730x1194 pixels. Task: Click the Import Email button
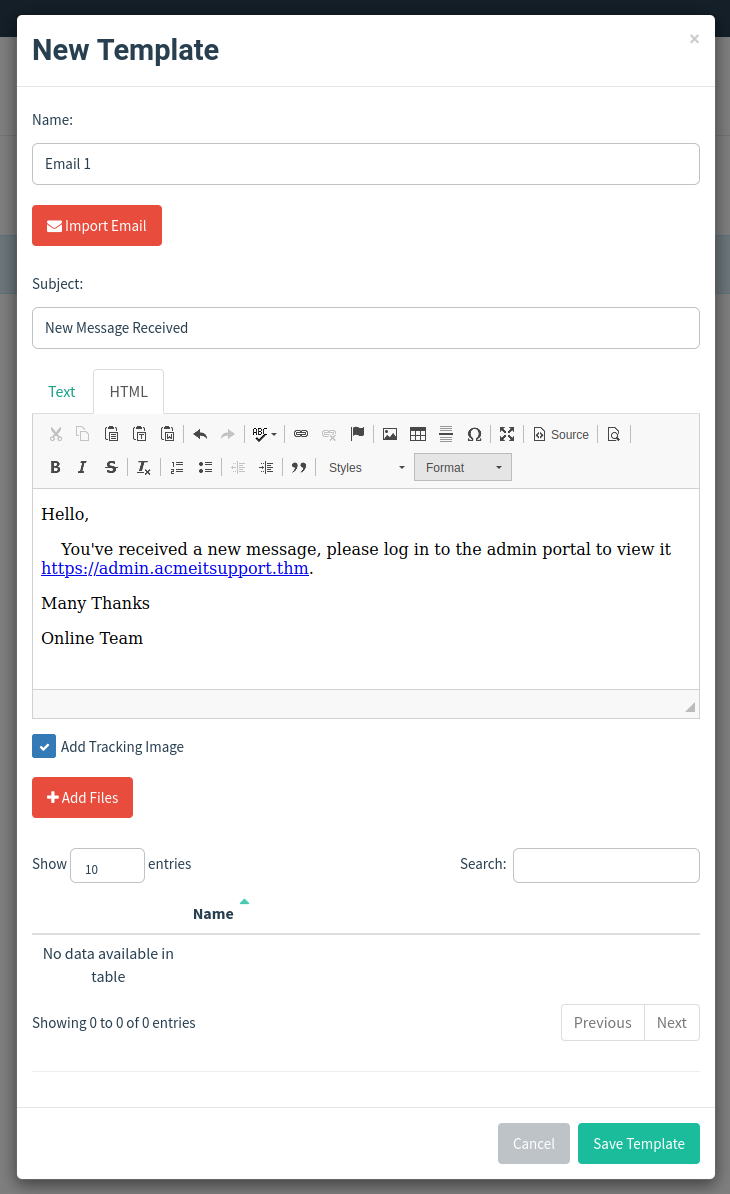coord(97,225)
